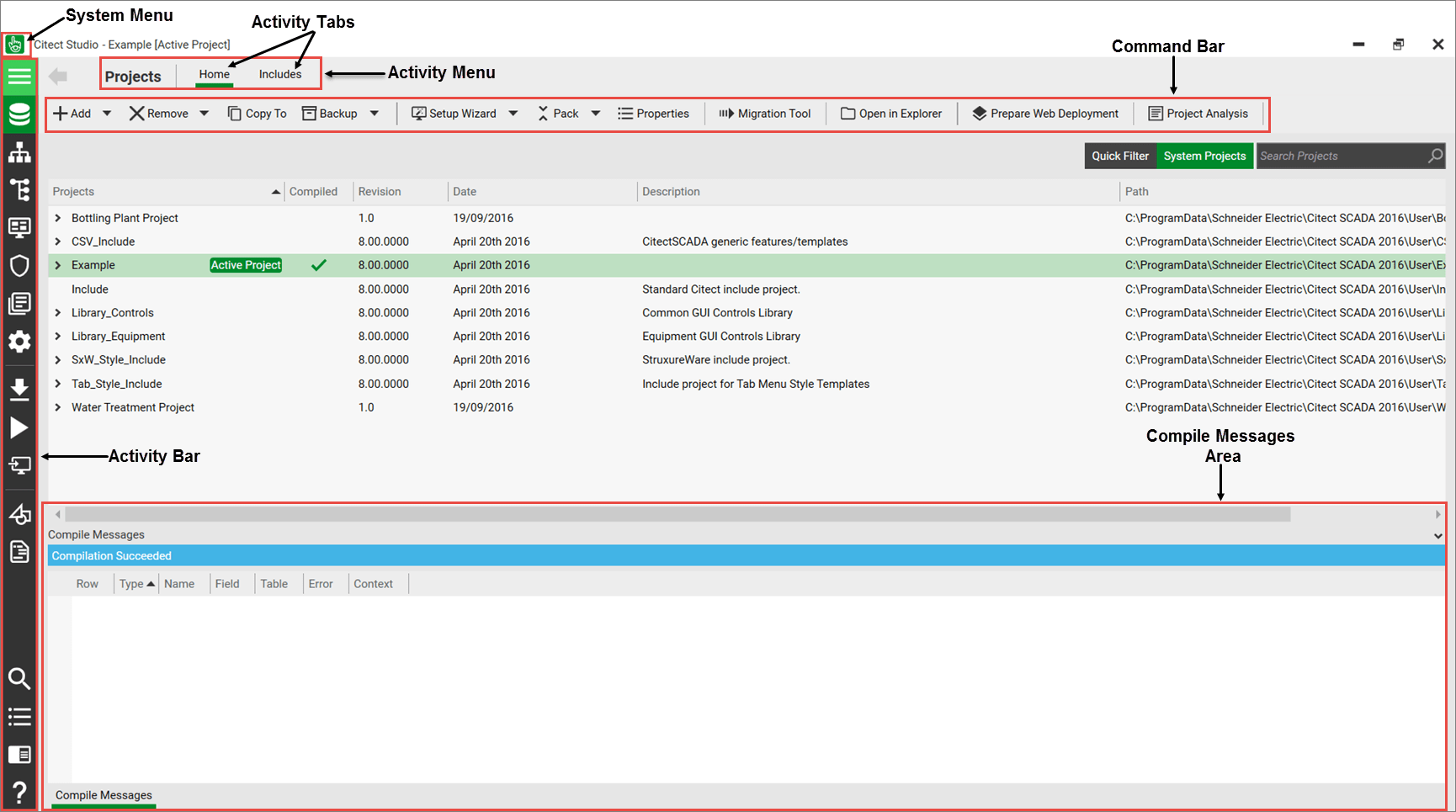1456x812 pixels.
Task: Click the horizontal scrollbar thumb
Action: click(x=678, y=514)
